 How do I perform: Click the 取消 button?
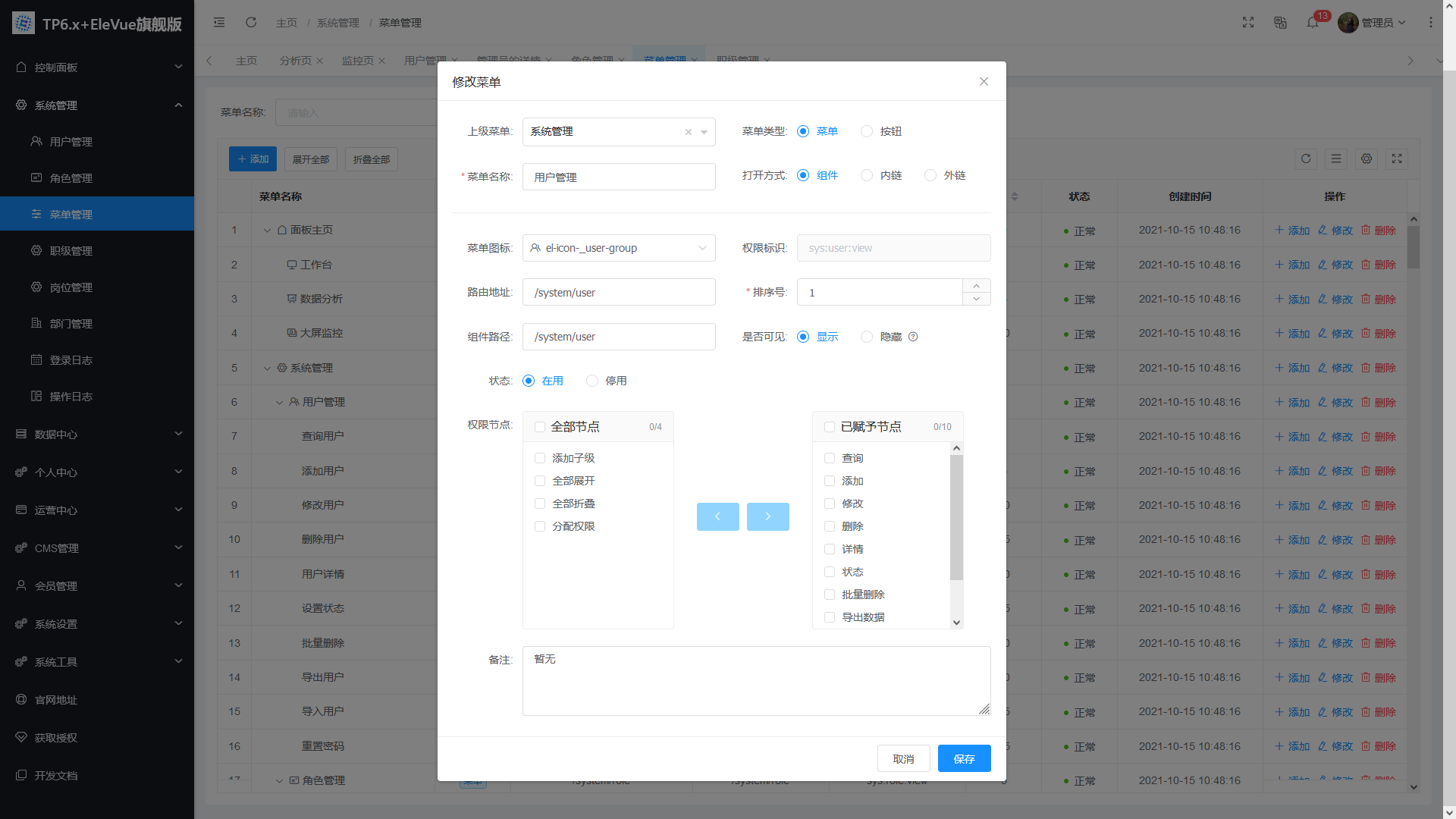[903, 758]
